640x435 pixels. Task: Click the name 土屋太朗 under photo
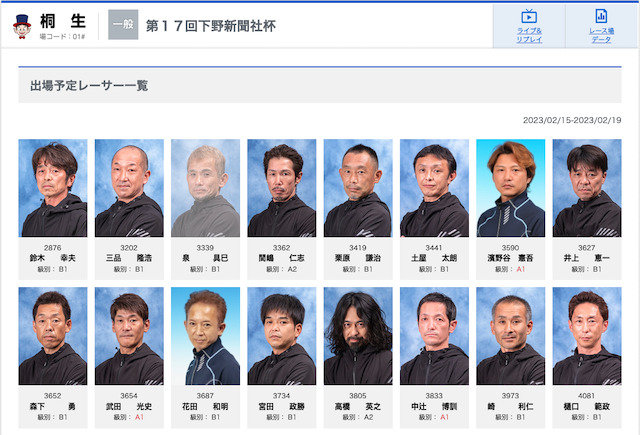434,258
